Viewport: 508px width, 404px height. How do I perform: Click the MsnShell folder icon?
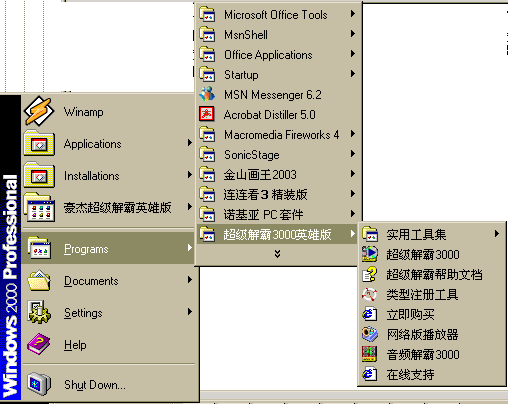[207, 34]
